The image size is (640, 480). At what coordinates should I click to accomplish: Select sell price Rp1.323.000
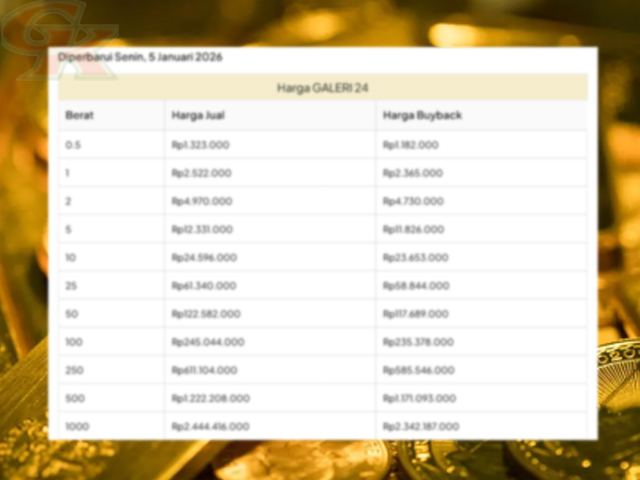point(201,145)
